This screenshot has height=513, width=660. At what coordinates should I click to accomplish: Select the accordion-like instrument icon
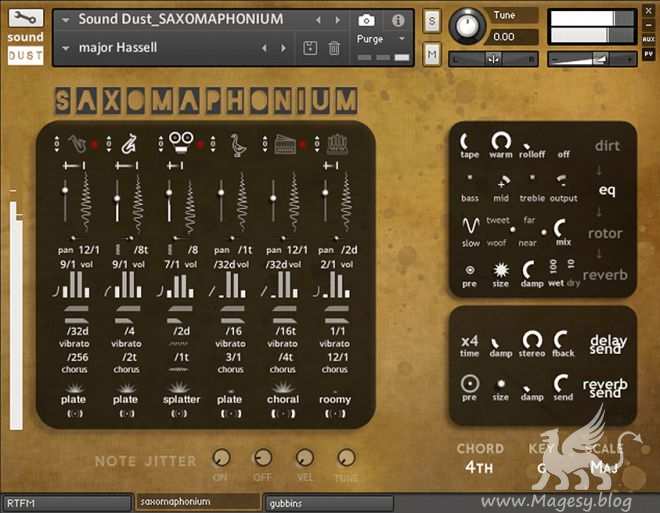tap(285, 144)
